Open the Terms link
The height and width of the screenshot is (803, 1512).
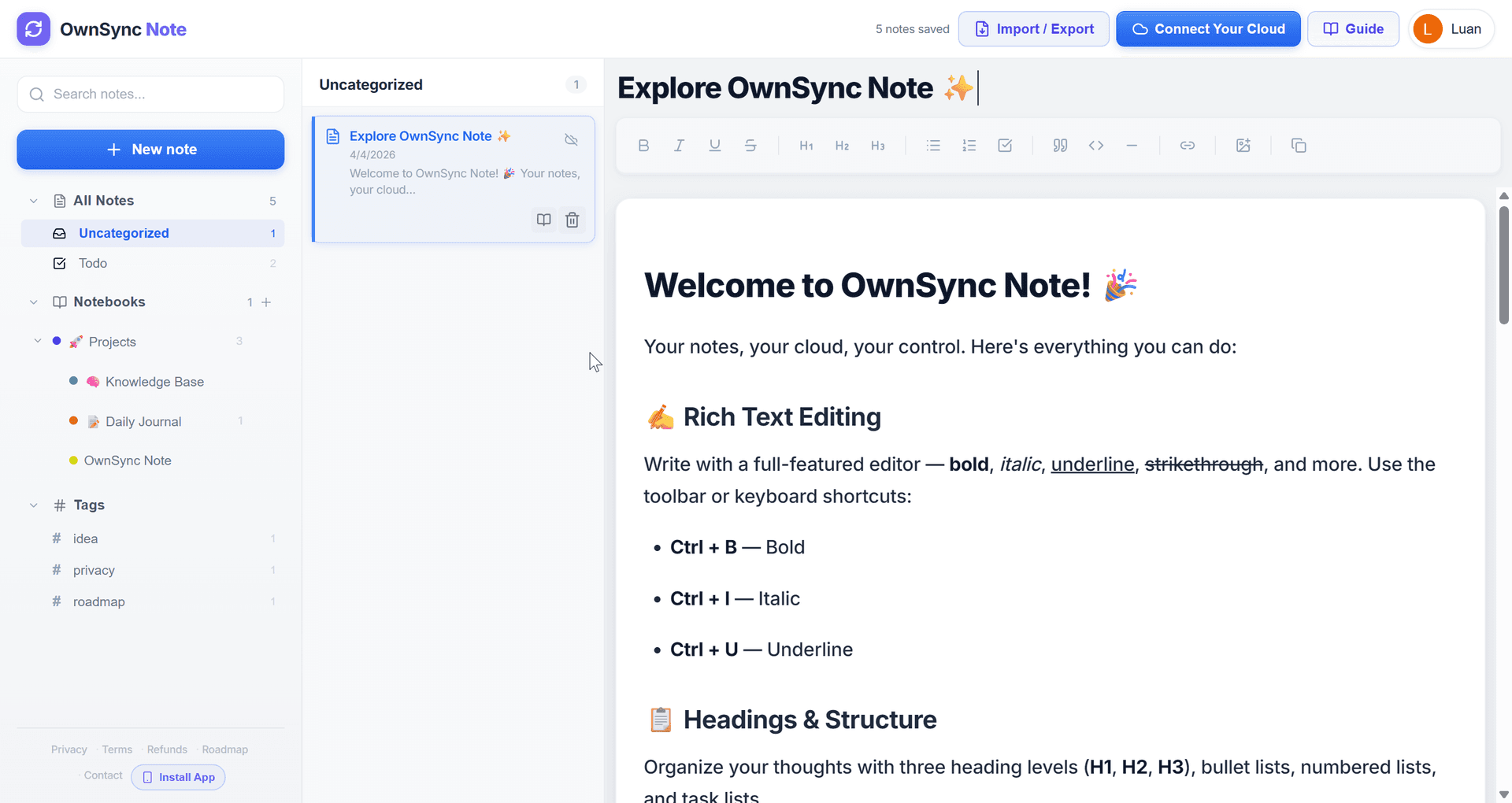[x=117, y=749]
